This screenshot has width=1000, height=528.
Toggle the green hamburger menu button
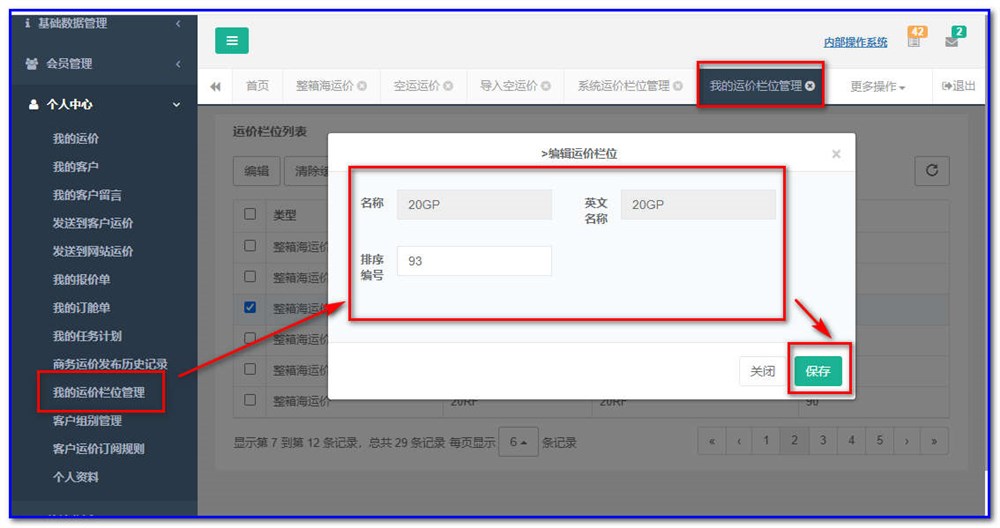tap(232, 40)
